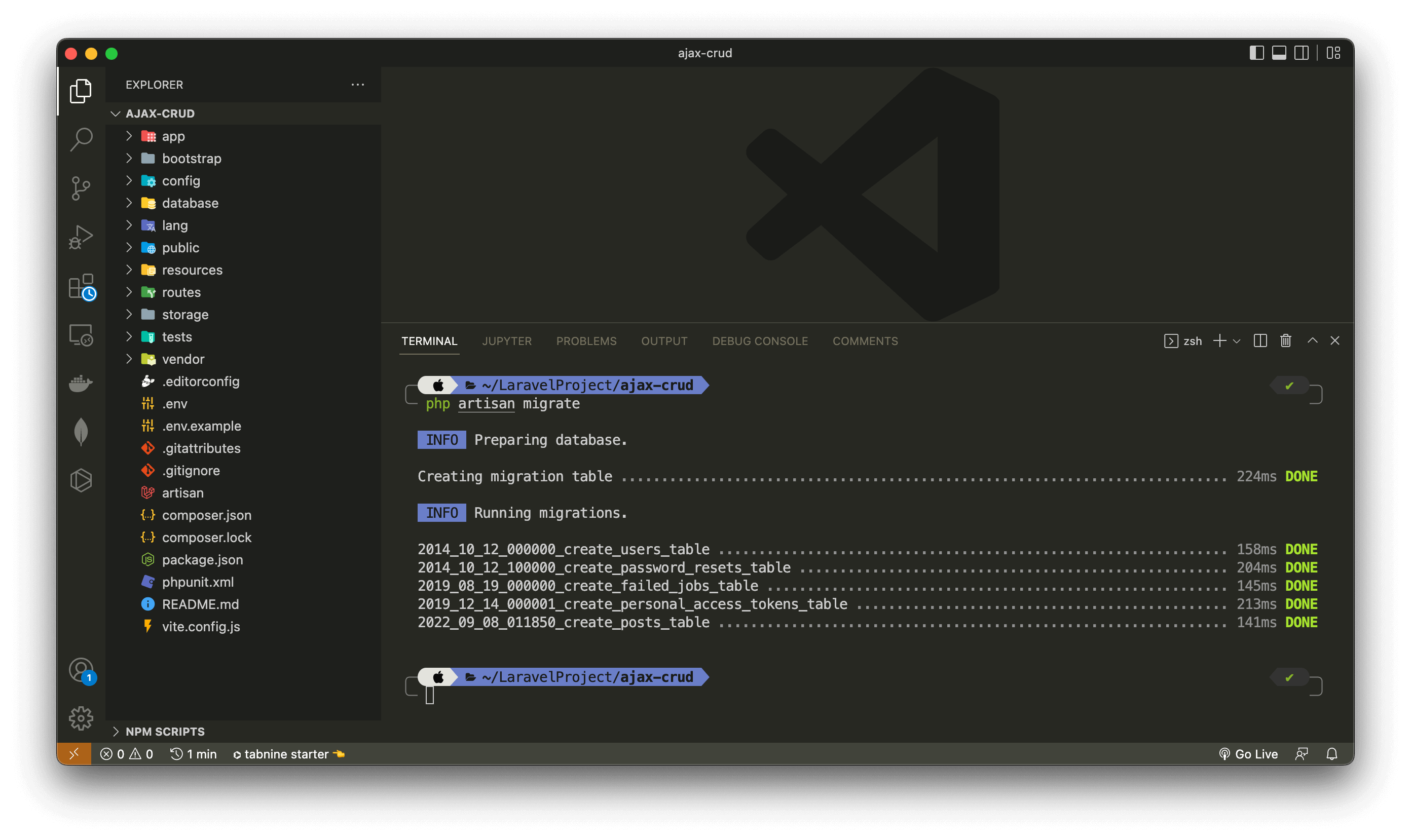Switch to the DEBUG CONSOLE tab
This screenshot has width=1411, height=840.
(760, 341)
